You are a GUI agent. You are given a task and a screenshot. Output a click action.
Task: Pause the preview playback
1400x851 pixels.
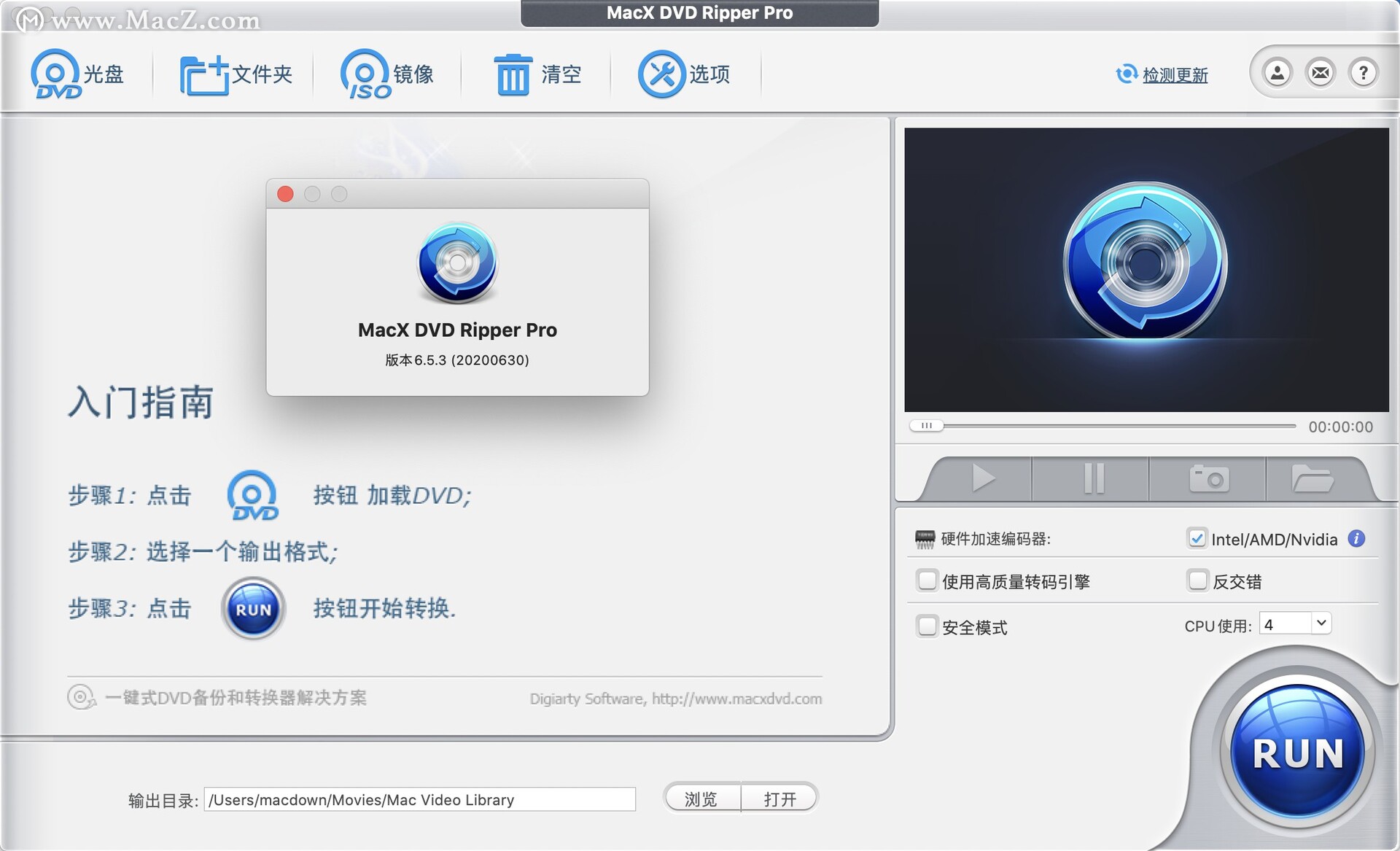pyautogui.click(x=1093, y=478)
